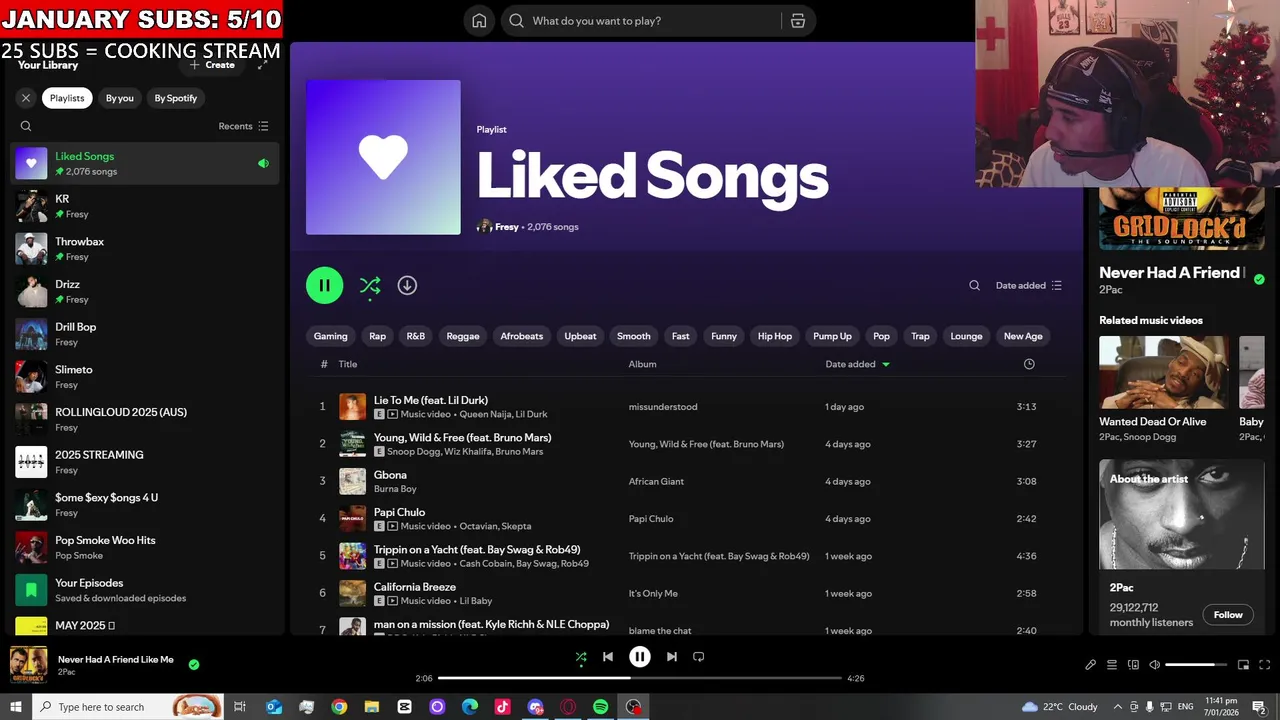
Task: Open Gridlock'd album art in bottom player
Action: [28, 665]
